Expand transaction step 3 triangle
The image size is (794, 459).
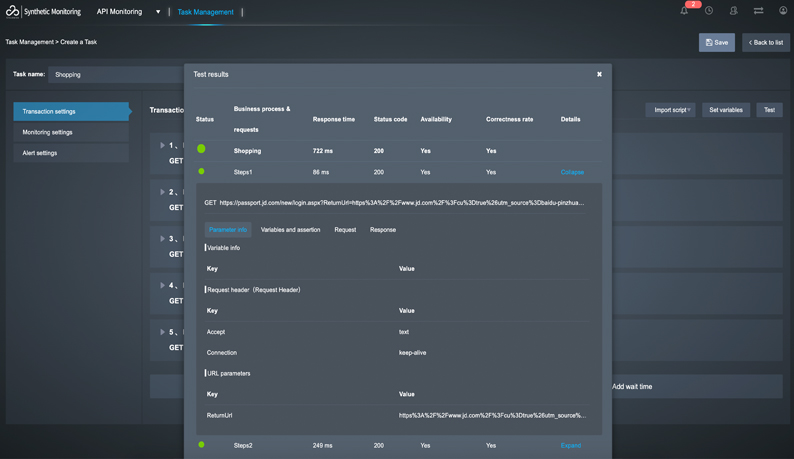[x=162, y=239]
